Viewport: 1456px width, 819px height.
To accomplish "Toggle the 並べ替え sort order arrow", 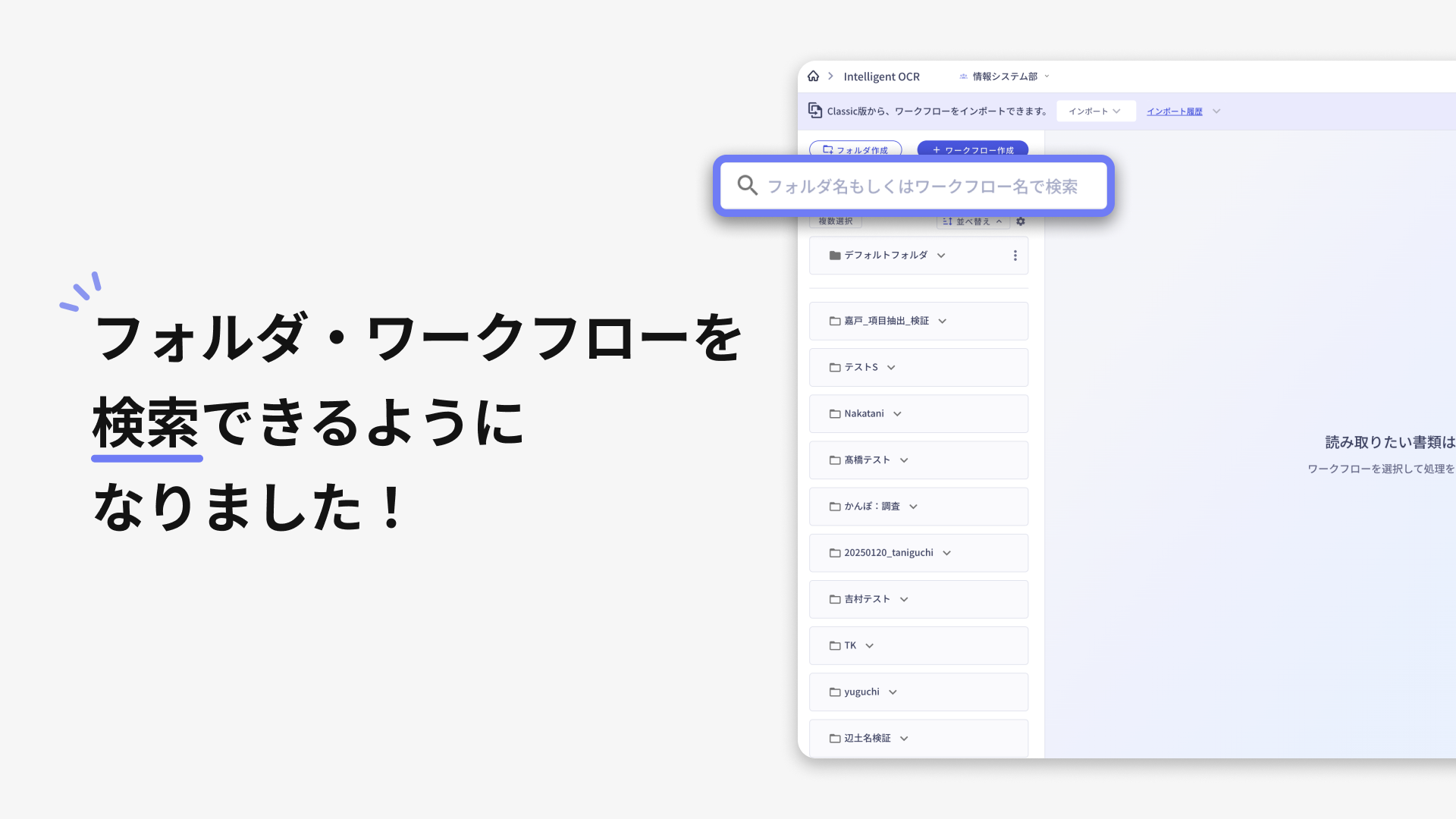I will pyautogui.click(x=999, y=221).
